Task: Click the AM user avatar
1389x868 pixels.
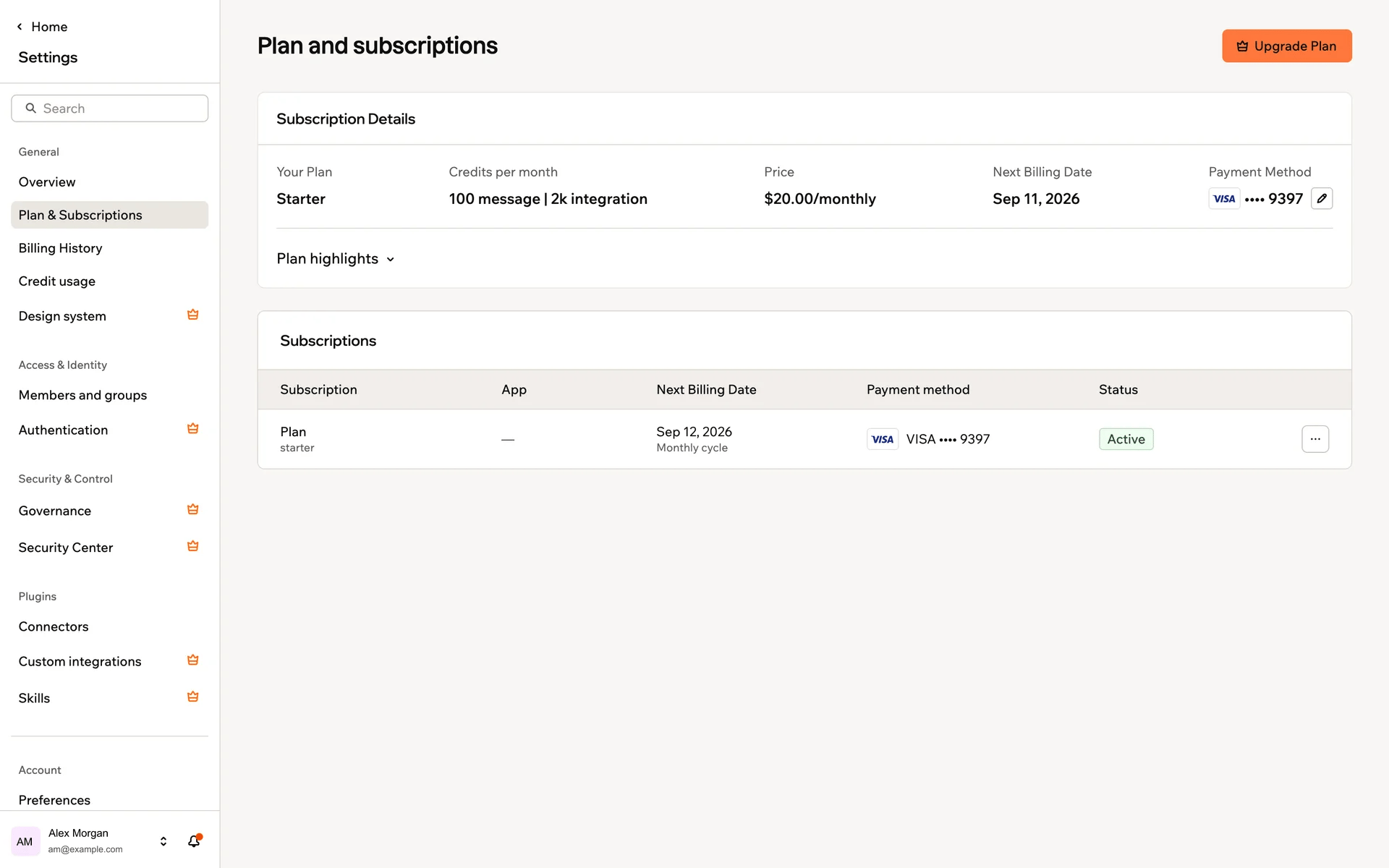Action: [25, 841]
